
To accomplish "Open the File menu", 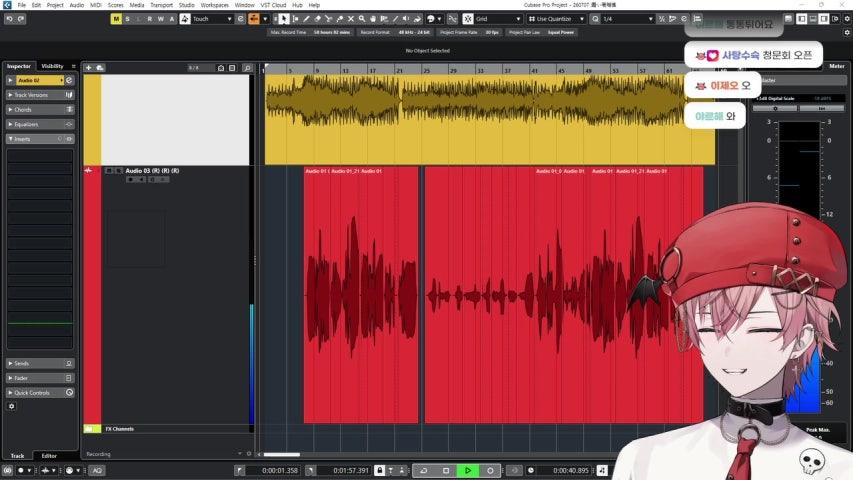I will pyautogui.click(x=22, y=5).
